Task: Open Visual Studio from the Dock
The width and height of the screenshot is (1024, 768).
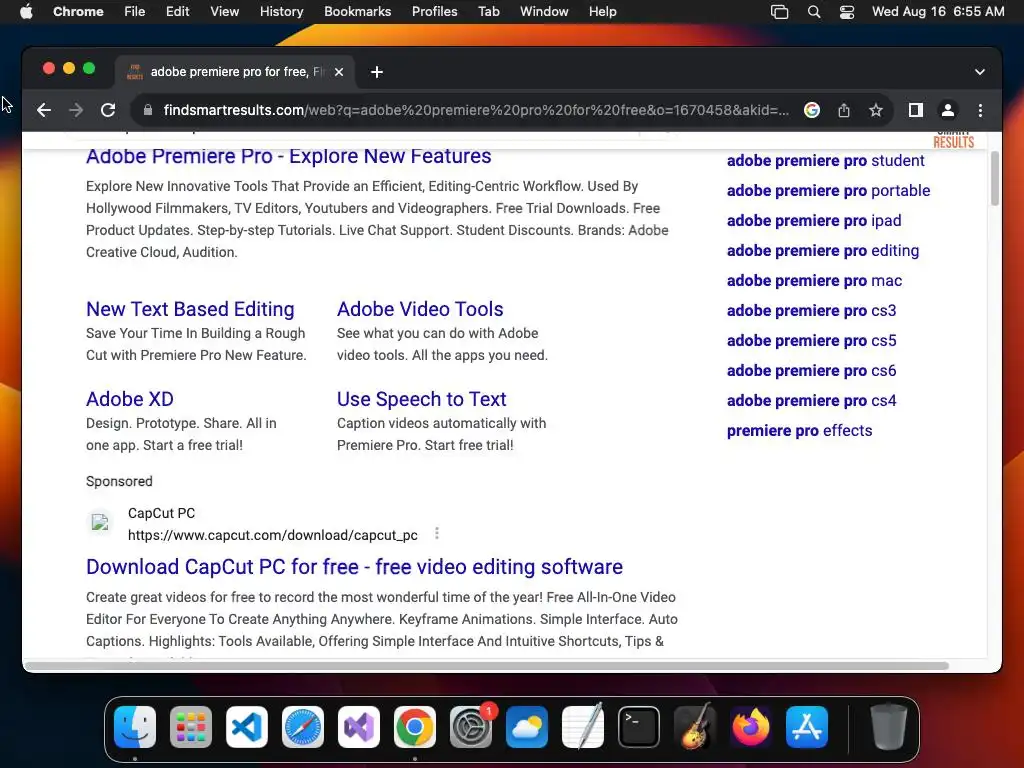Action: point(359,727)
